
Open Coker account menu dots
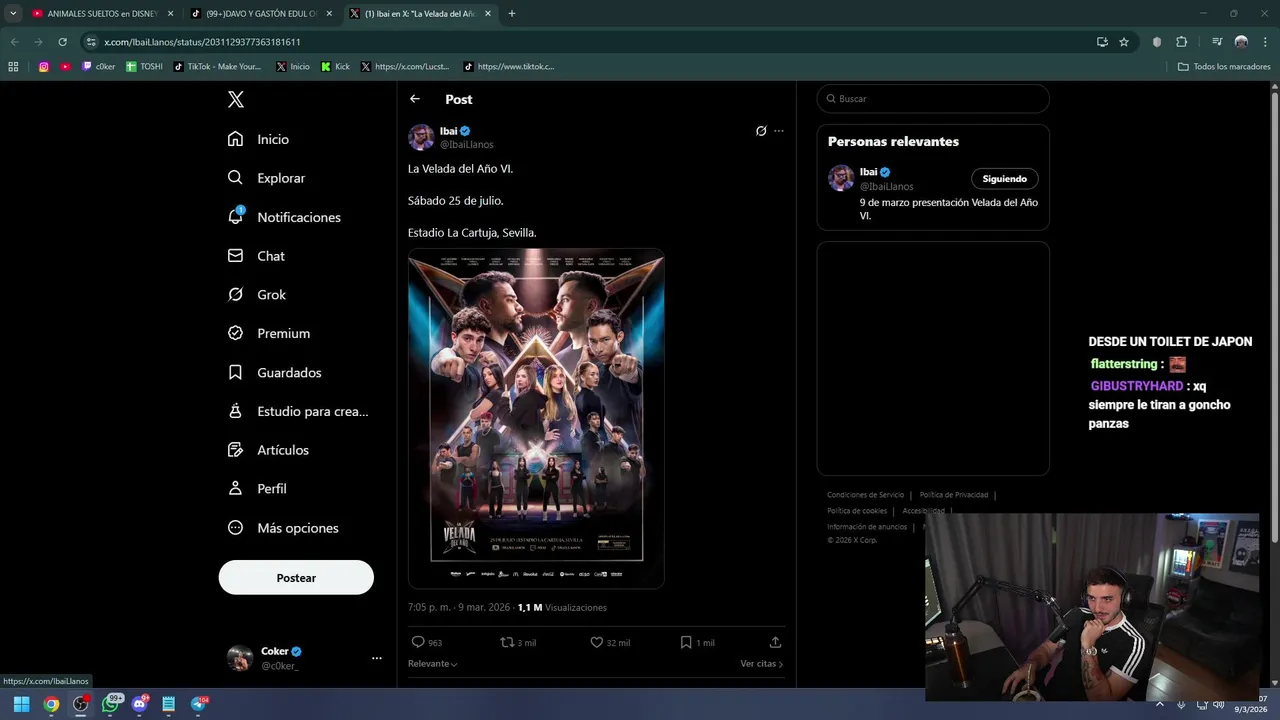[x=377, y=658]
